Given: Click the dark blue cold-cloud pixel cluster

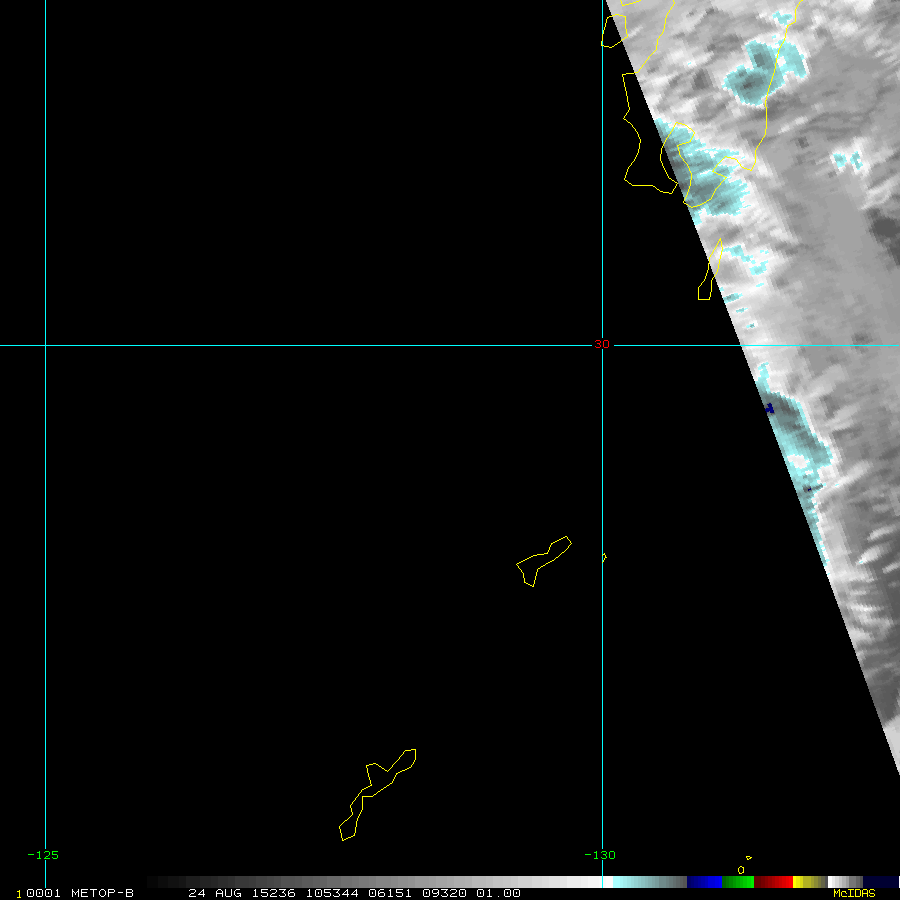Looking at the screenshot, I should pyautogui.click(x=769, y=408).
